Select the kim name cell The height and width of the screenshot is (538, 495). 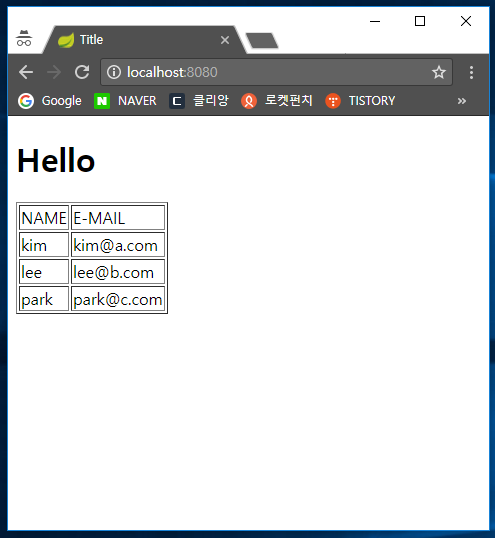(x=44, y=245)
